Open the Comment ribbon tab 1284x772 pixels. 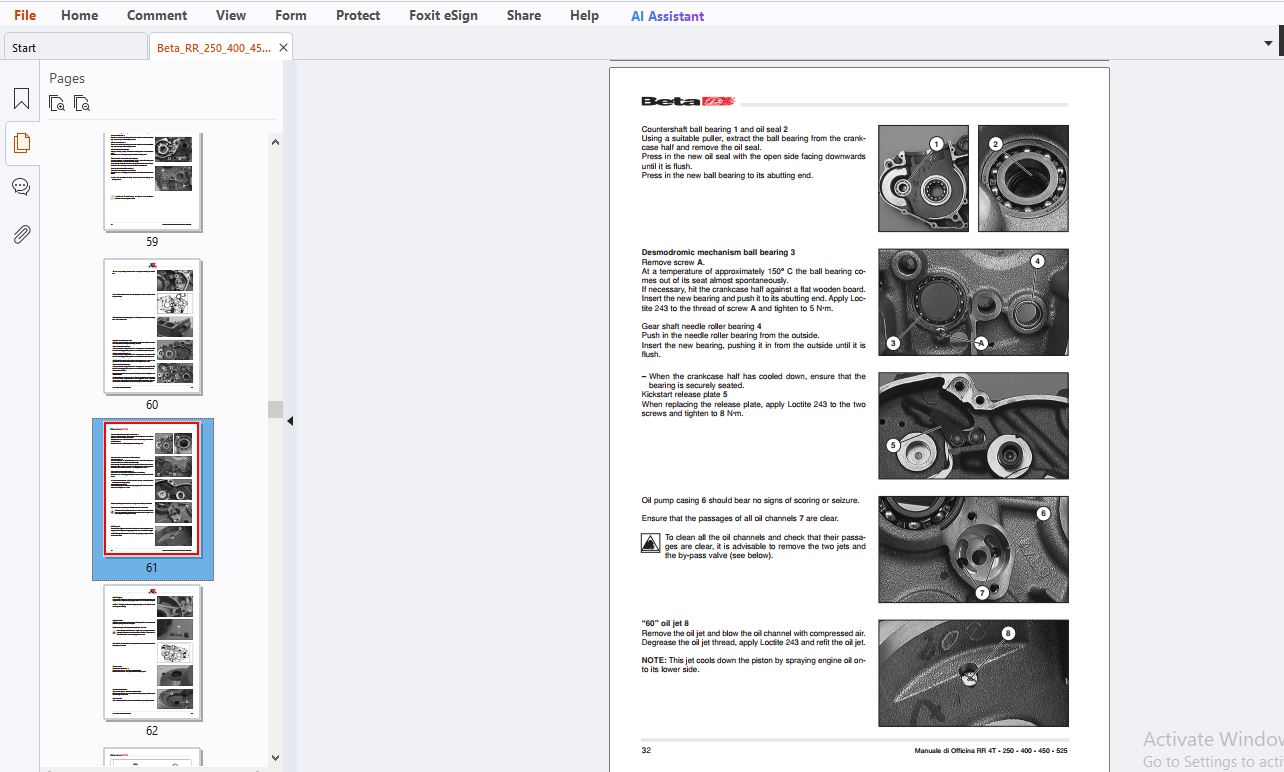[157, 15]
